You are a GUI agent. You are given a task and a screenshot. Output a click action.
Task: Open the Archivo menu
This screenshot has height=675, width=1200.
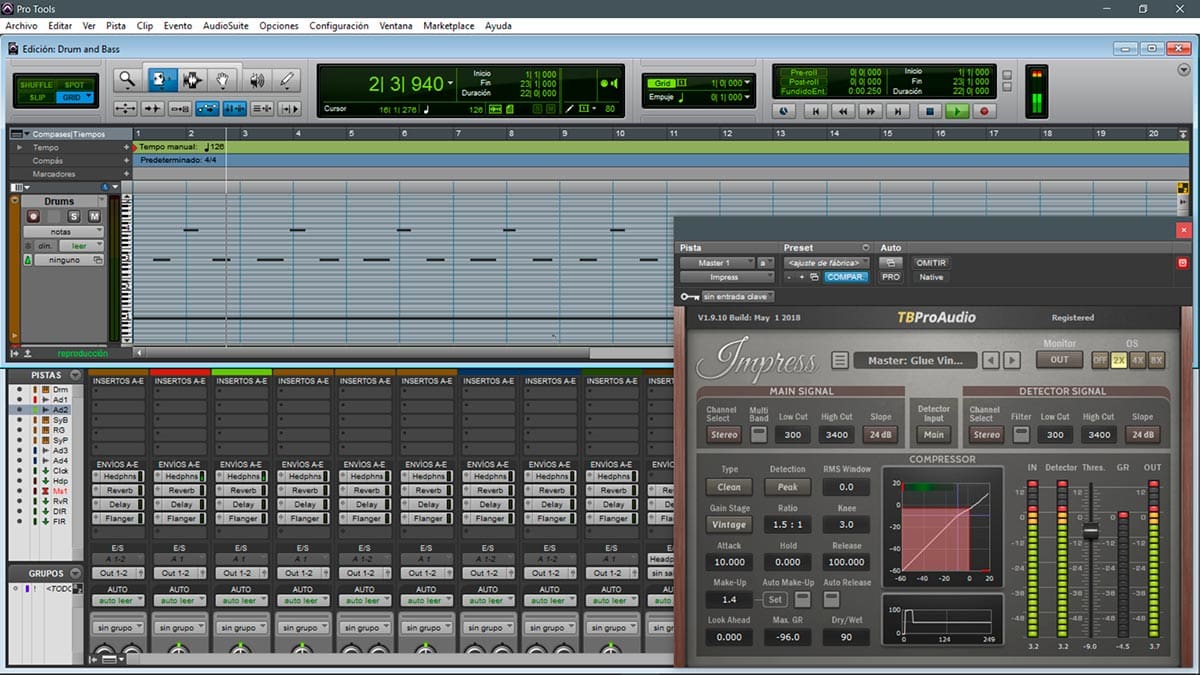click(21, 25)
